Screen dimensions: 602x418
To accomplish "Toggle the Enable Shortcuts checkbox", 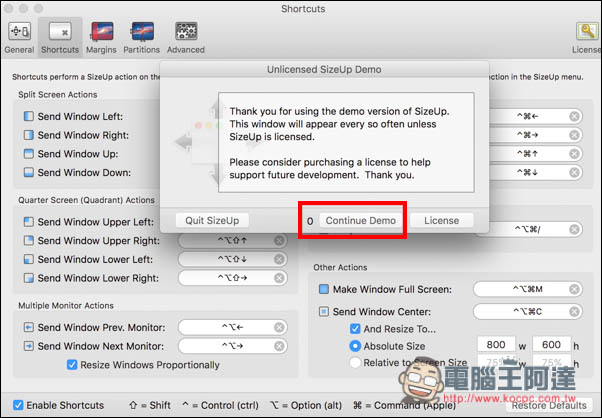I will tap(18, 405).
